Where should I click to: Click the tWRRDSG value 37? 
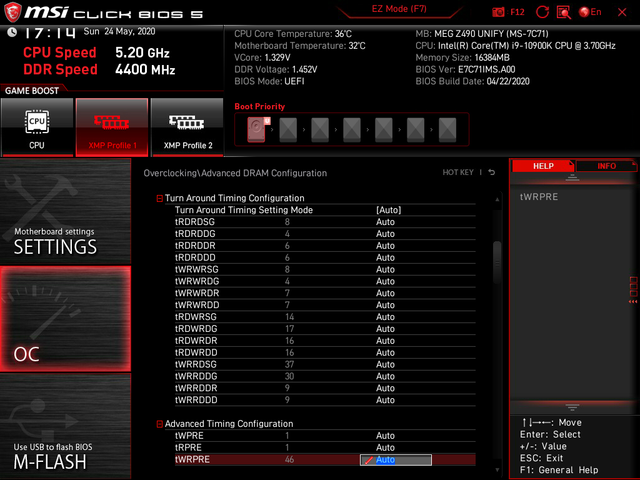289,364
